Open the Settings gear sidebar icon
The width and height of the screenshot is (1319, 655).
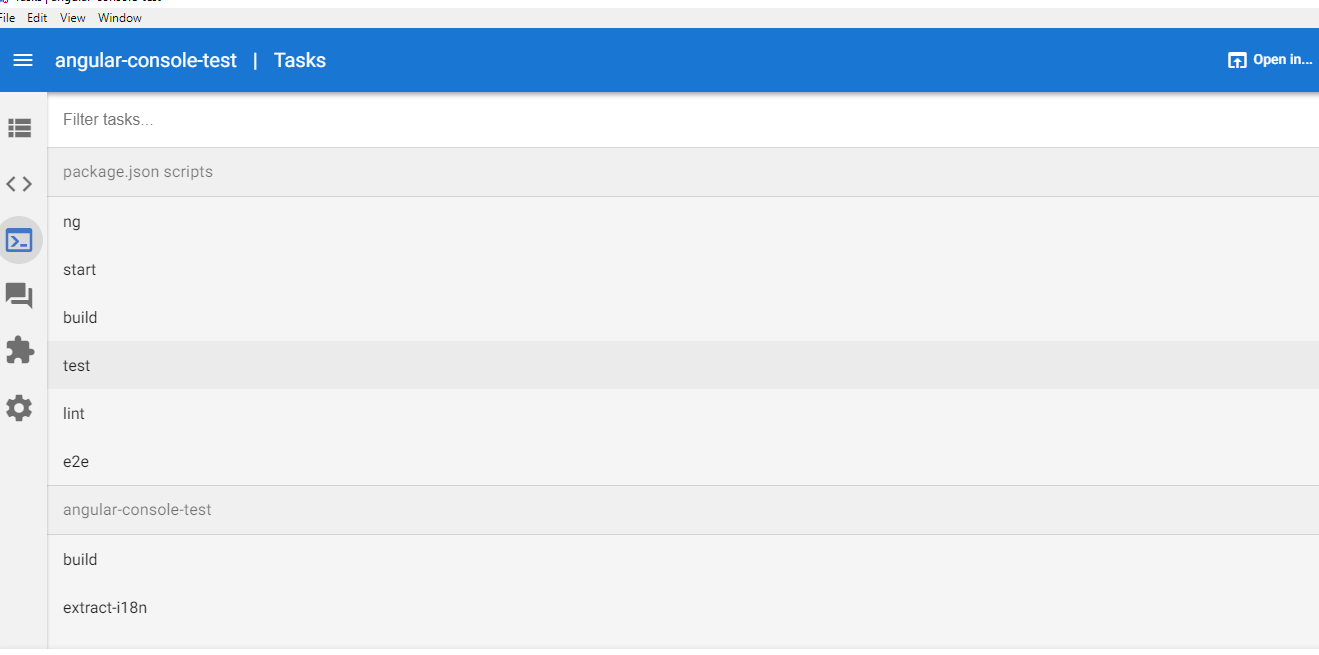point(19,408)
